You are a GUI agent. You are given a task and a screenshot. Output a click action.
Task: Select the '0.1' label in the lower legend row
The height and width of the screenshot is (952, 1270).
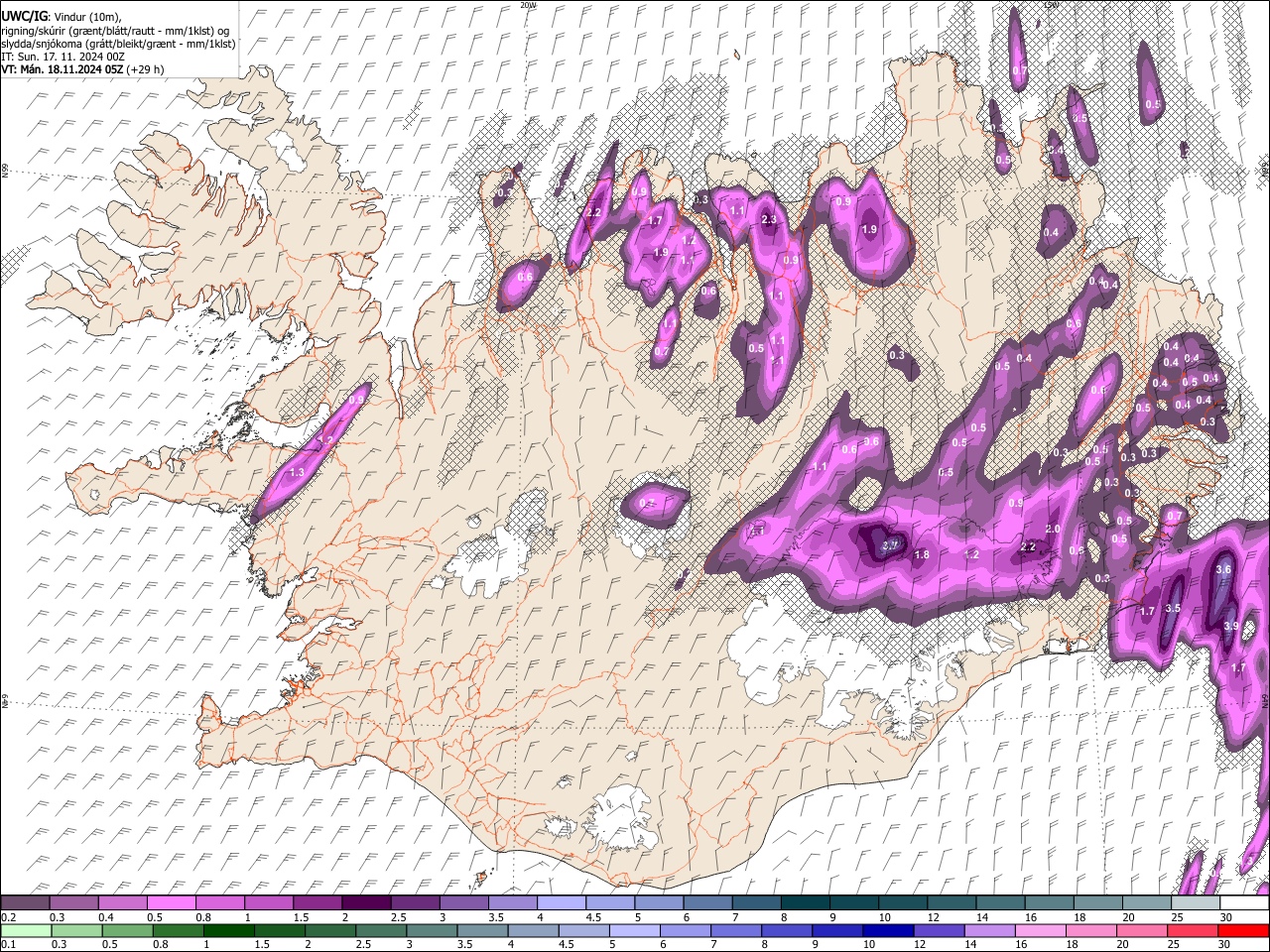pos(8,945)
